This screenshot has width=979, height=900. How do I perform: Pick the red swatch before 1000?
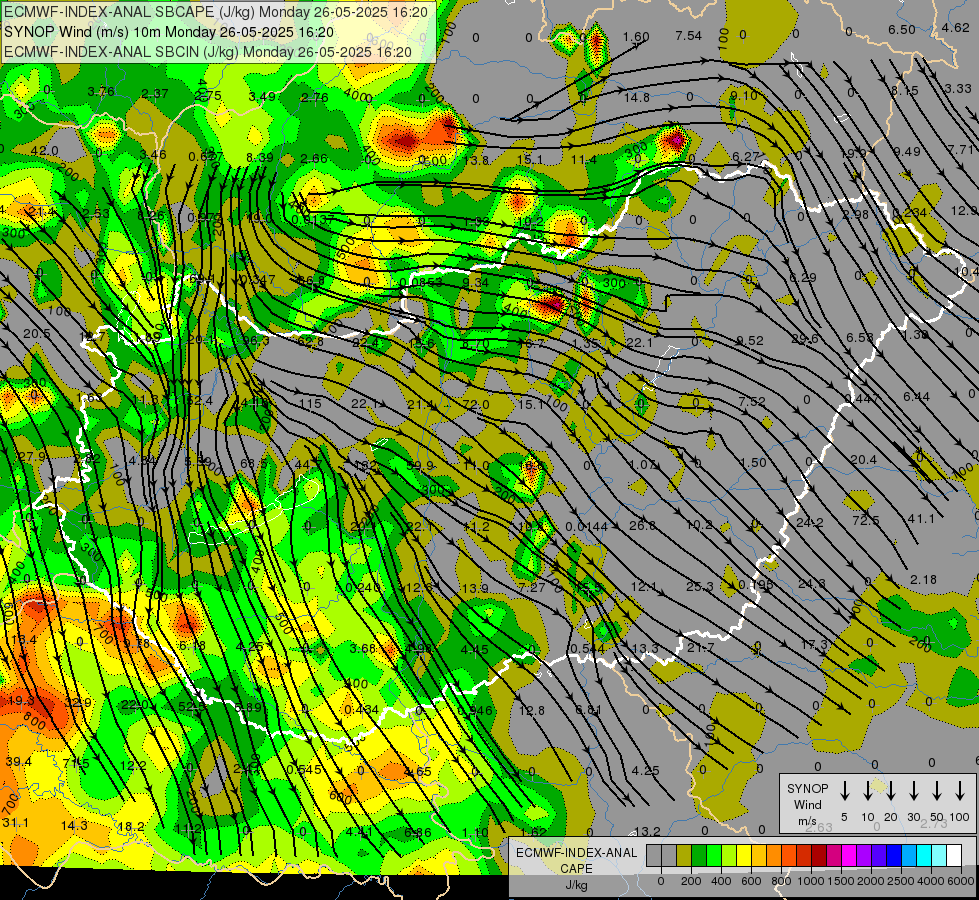pyautogui.click(x=804, y=855)
